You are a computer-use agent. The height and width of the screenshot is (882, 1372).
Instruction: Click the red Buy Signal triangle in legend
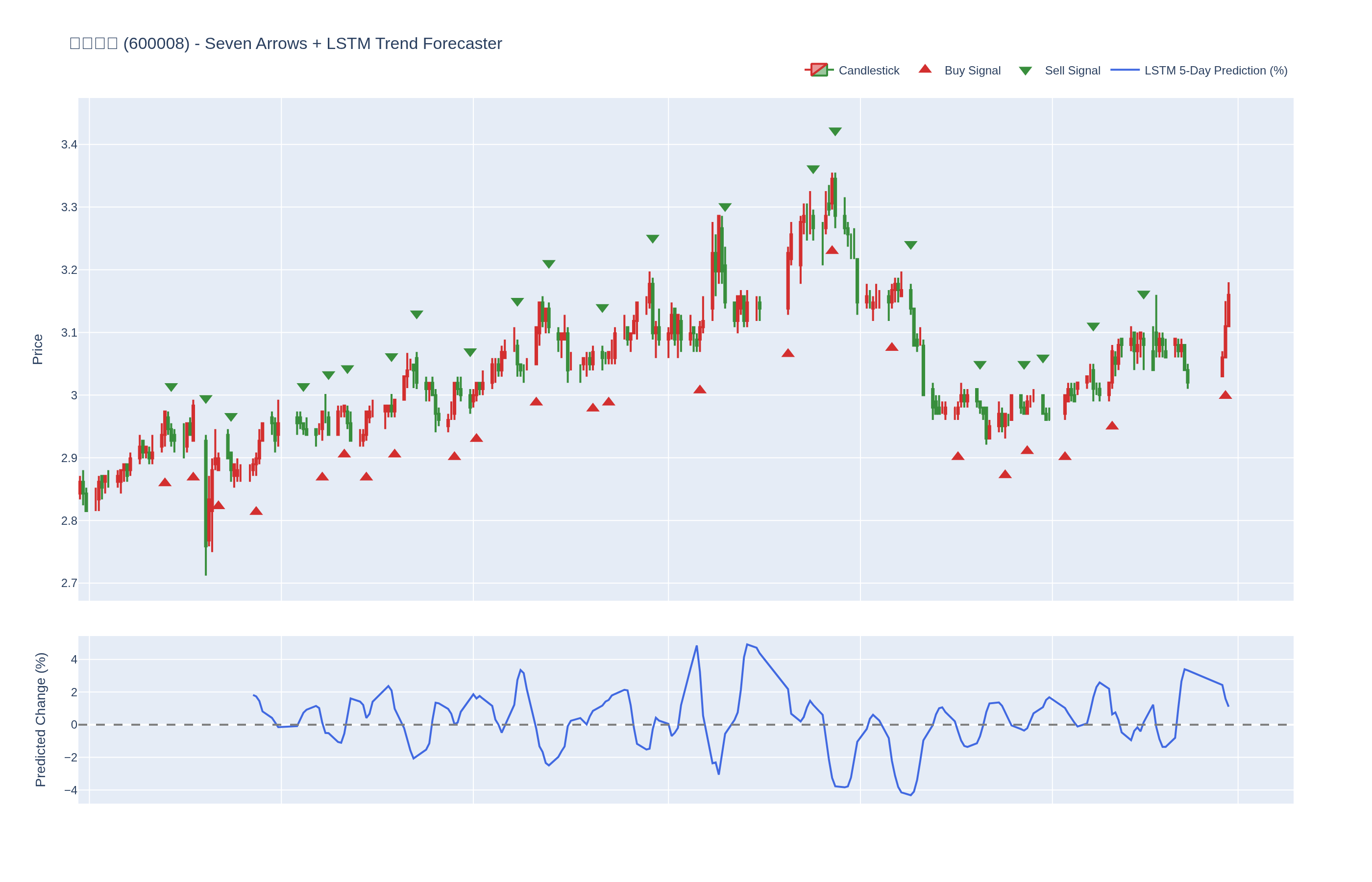tap(925, 69)
